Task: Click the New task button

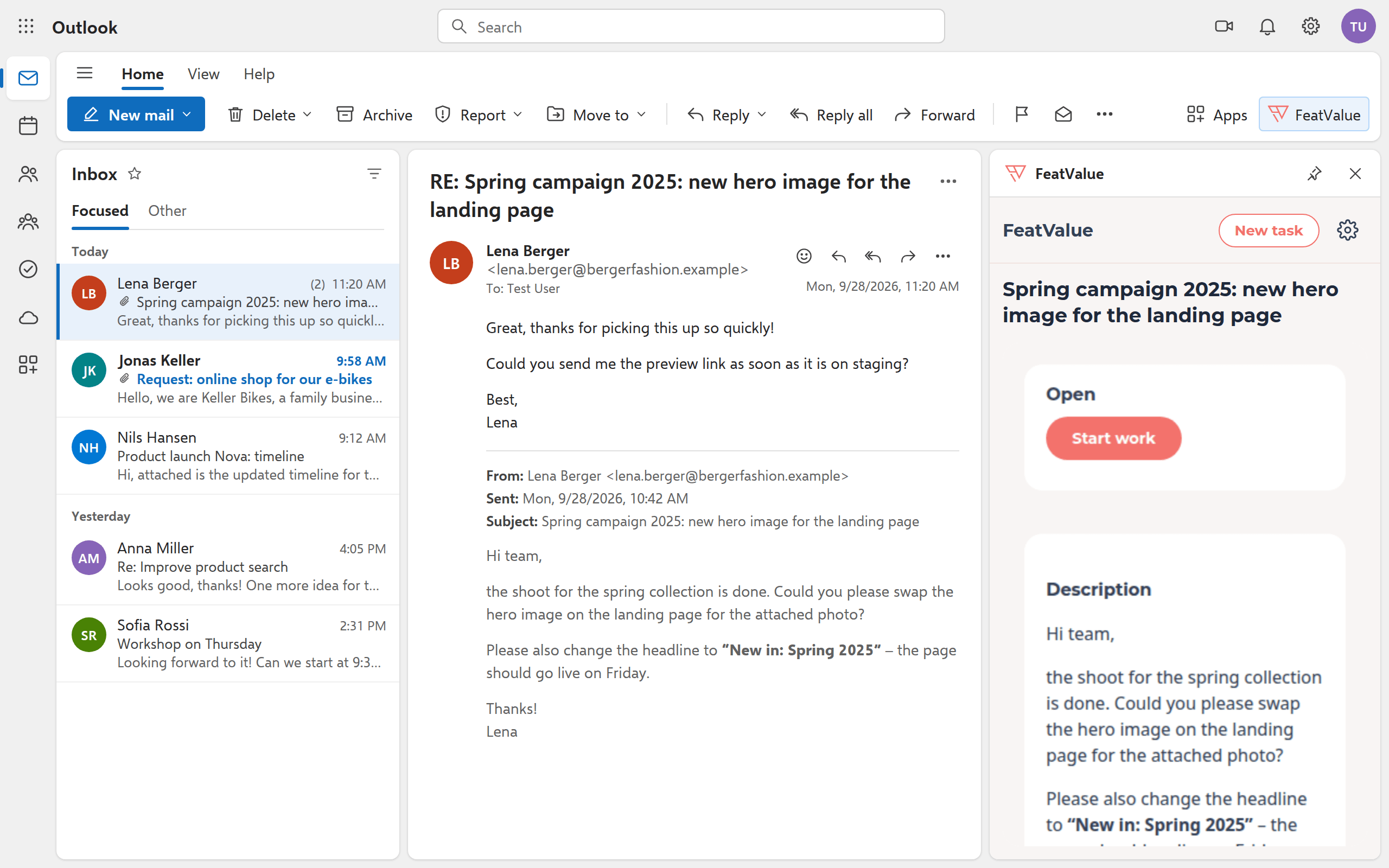Action: coord(1269,230)
